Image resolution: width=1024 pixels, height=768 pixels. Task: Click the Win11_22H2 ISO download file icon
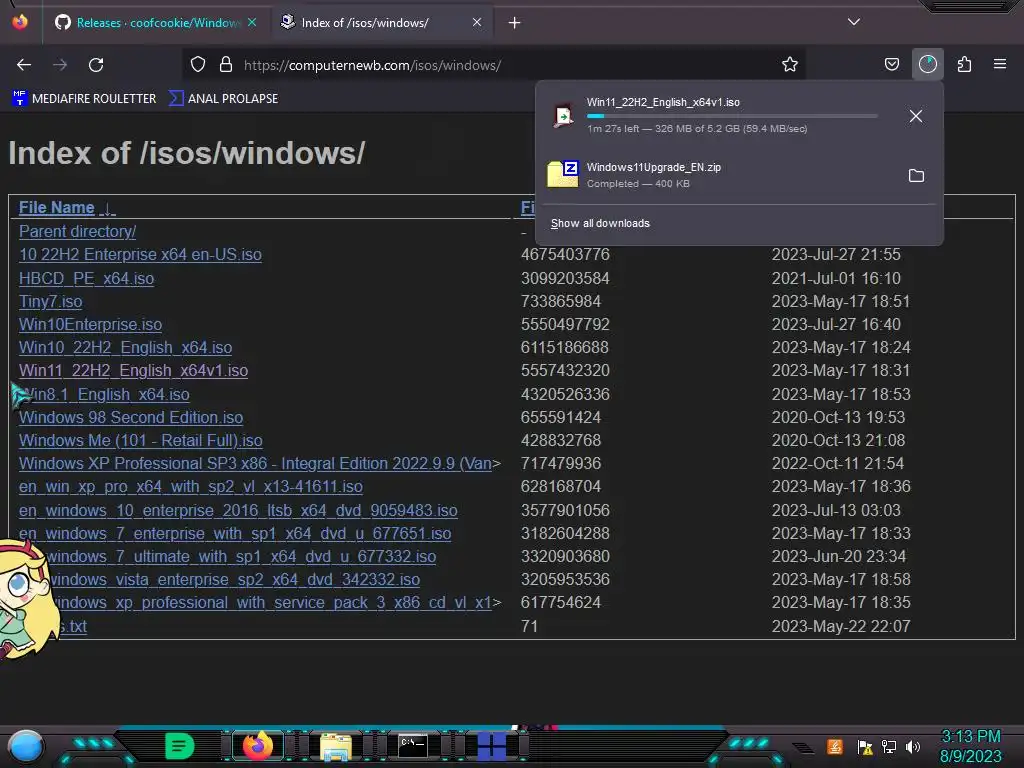click(x=563, y=116)
